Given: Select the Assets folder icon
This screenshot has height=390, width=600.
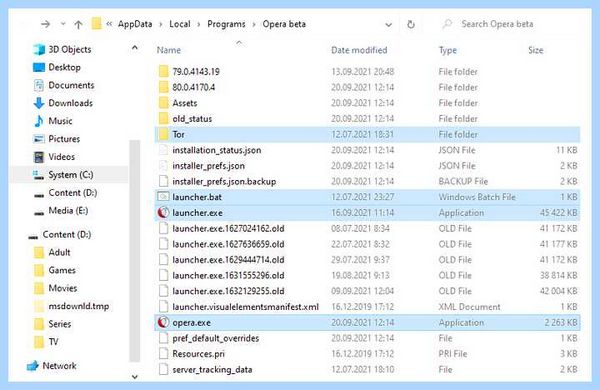Looking at the screenshot, I should pos(163,103).
